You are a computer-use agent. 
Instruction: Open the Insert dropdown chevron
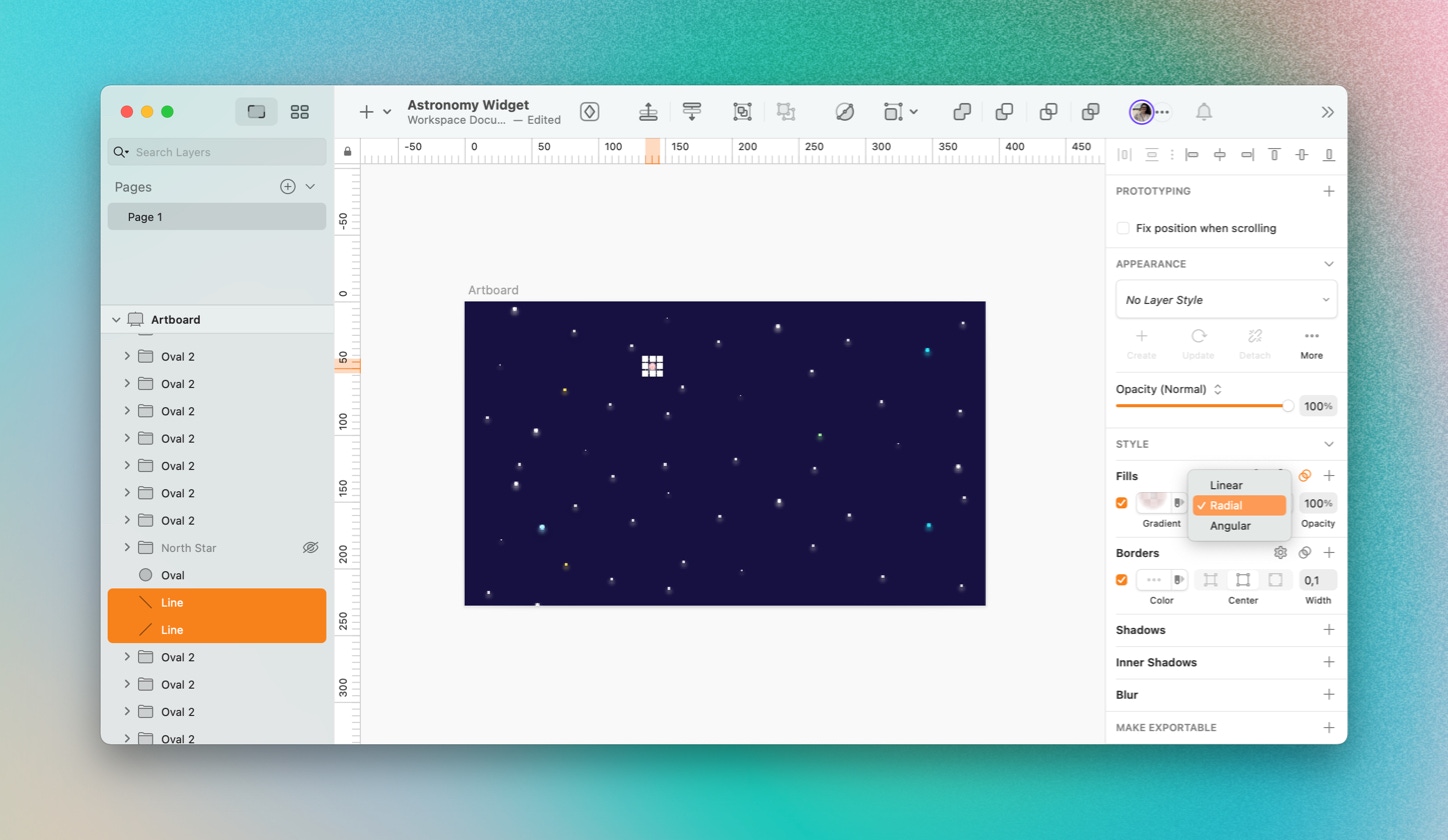point(387,112)
